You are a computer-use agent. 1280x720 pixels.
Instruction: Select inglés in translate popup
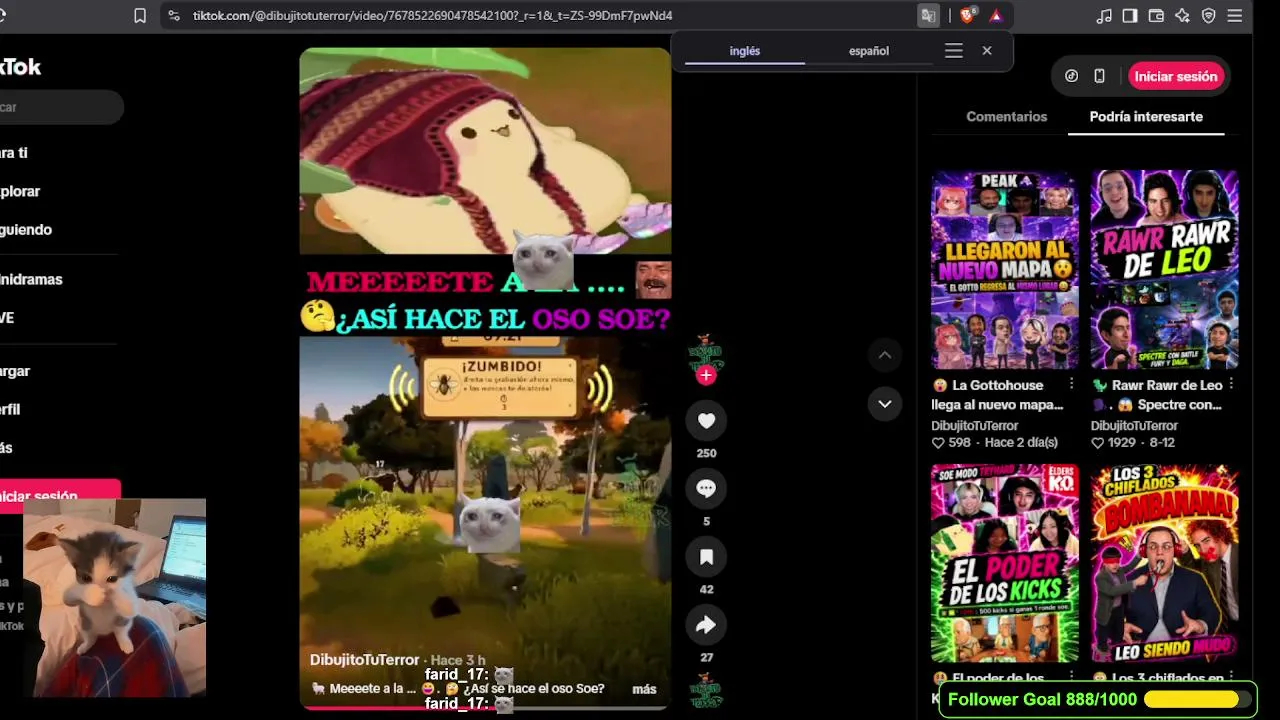(745, 51)
